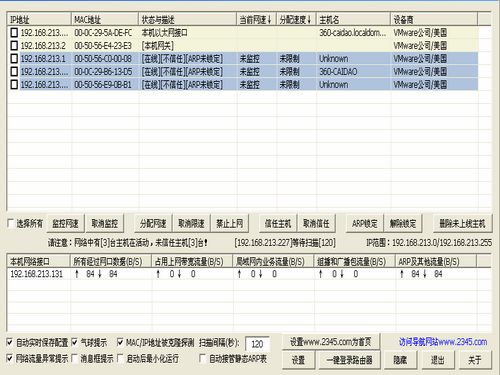Click the 删除未上线主机 button
This screenshot has width=500, height=375.
pyautogui.click(x=462, y=223)
